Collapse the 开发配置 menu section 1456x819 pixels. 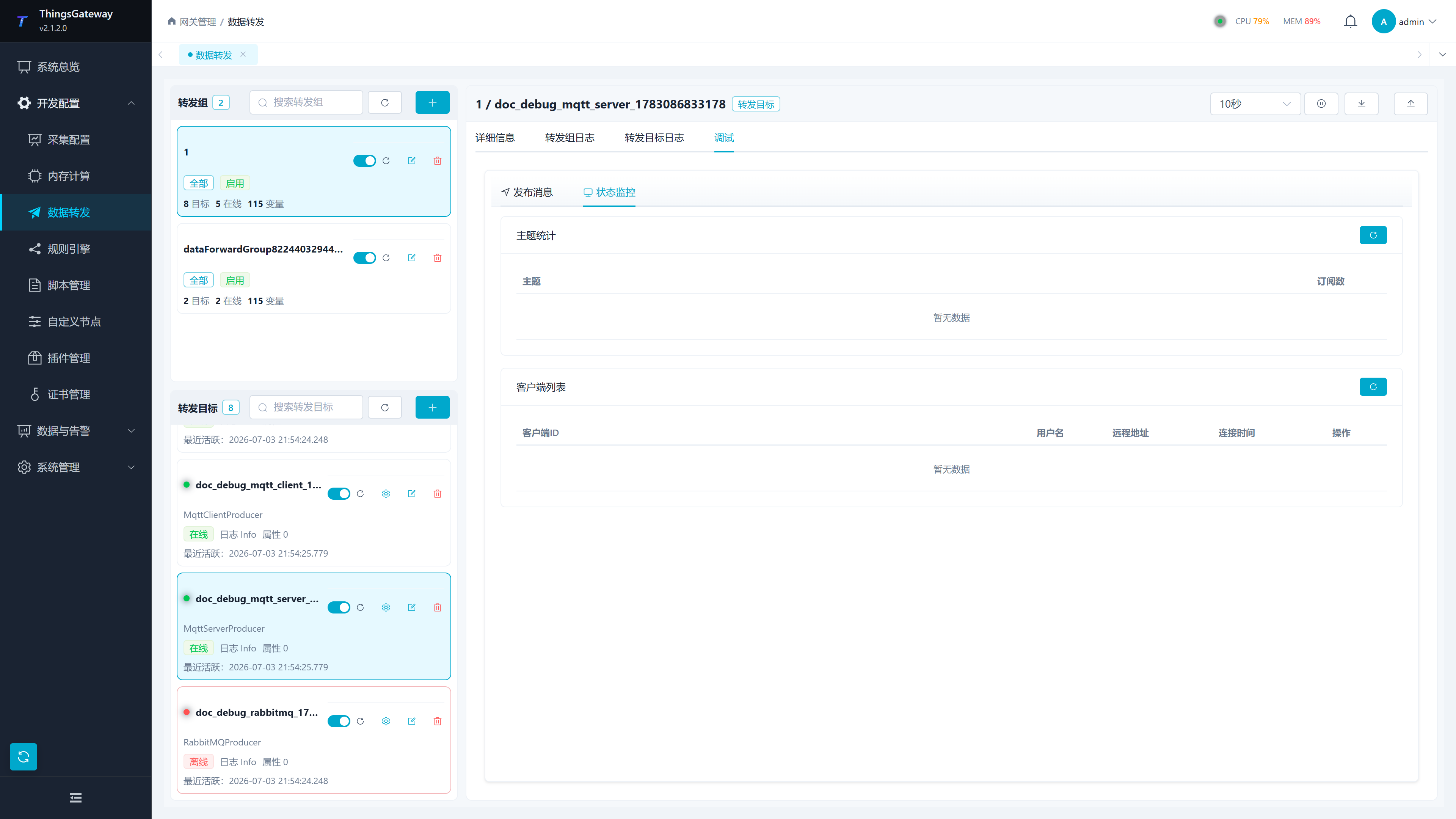[x=76, y=103]
